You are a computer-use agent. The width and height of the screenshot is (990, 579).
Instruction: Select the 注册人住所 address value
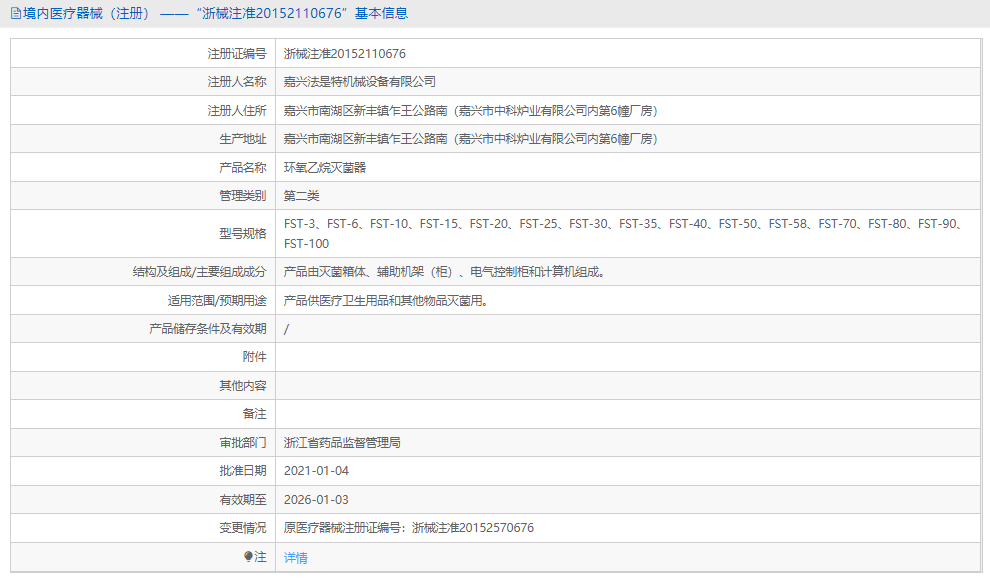(x=471, y=110)
